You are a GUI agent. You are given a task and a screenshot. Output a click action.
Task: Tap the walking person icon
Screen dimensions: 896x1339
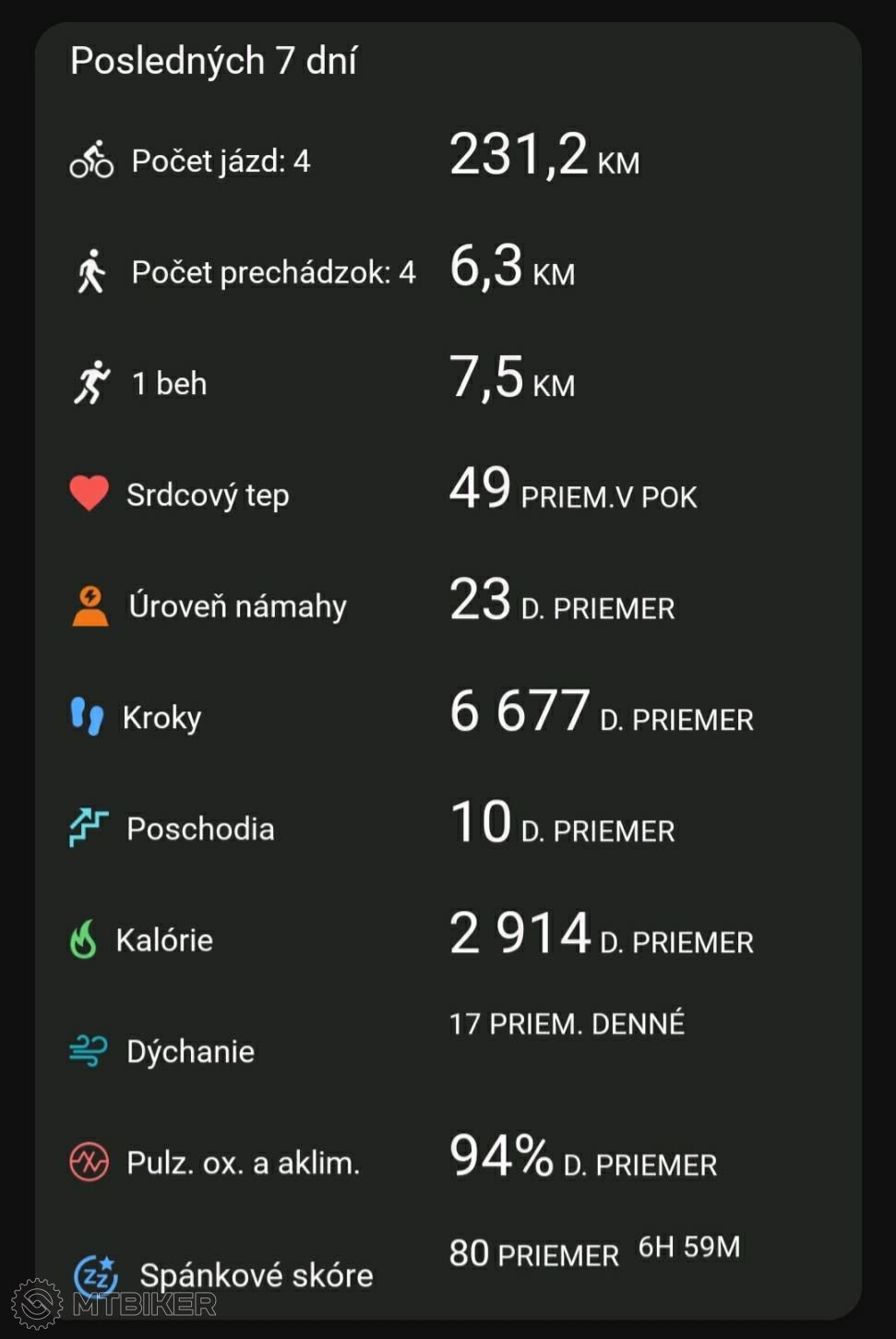pyautogui.click(x=90, y=271)
